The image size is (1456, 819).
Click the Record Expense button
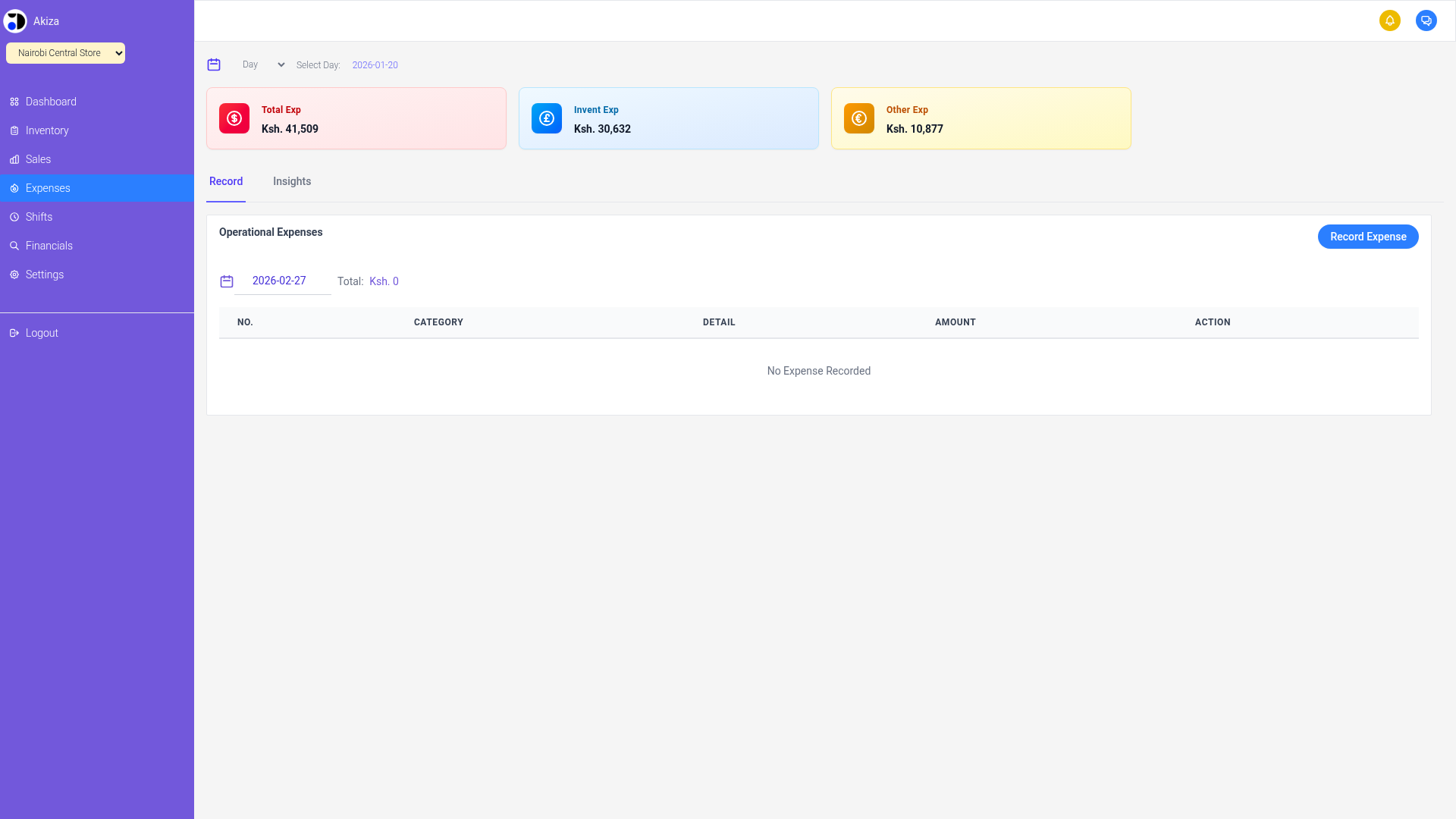[1367, 237]
